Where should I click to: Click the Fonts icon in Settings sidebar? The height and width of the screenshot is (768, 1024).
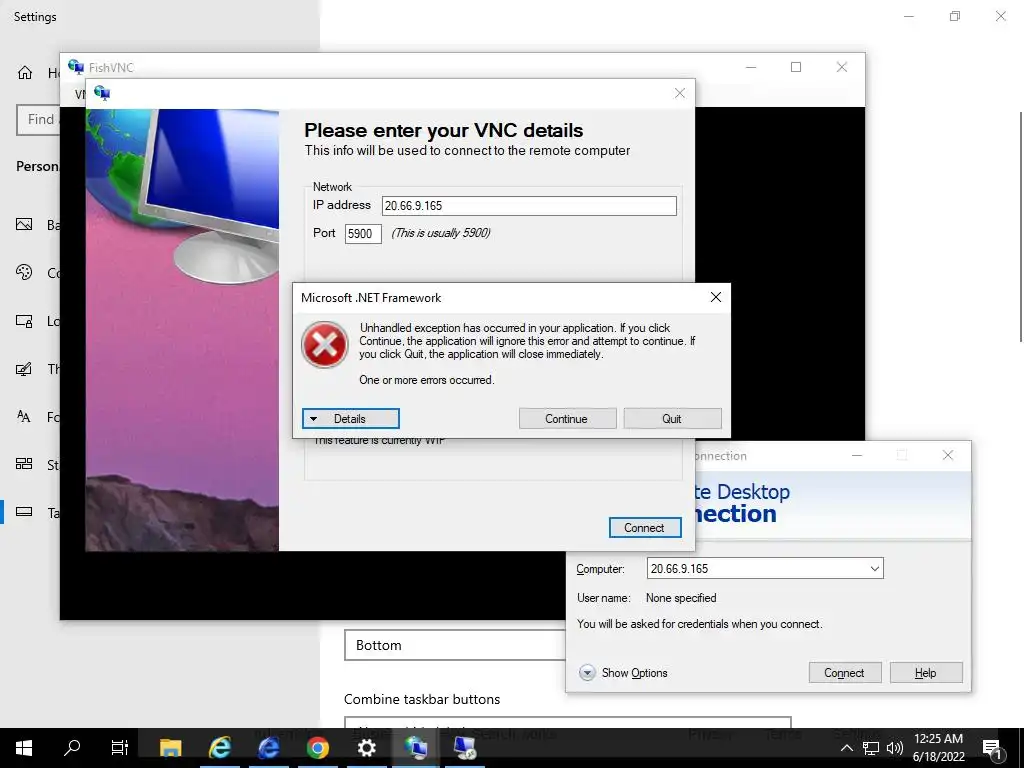pos(24,416)
